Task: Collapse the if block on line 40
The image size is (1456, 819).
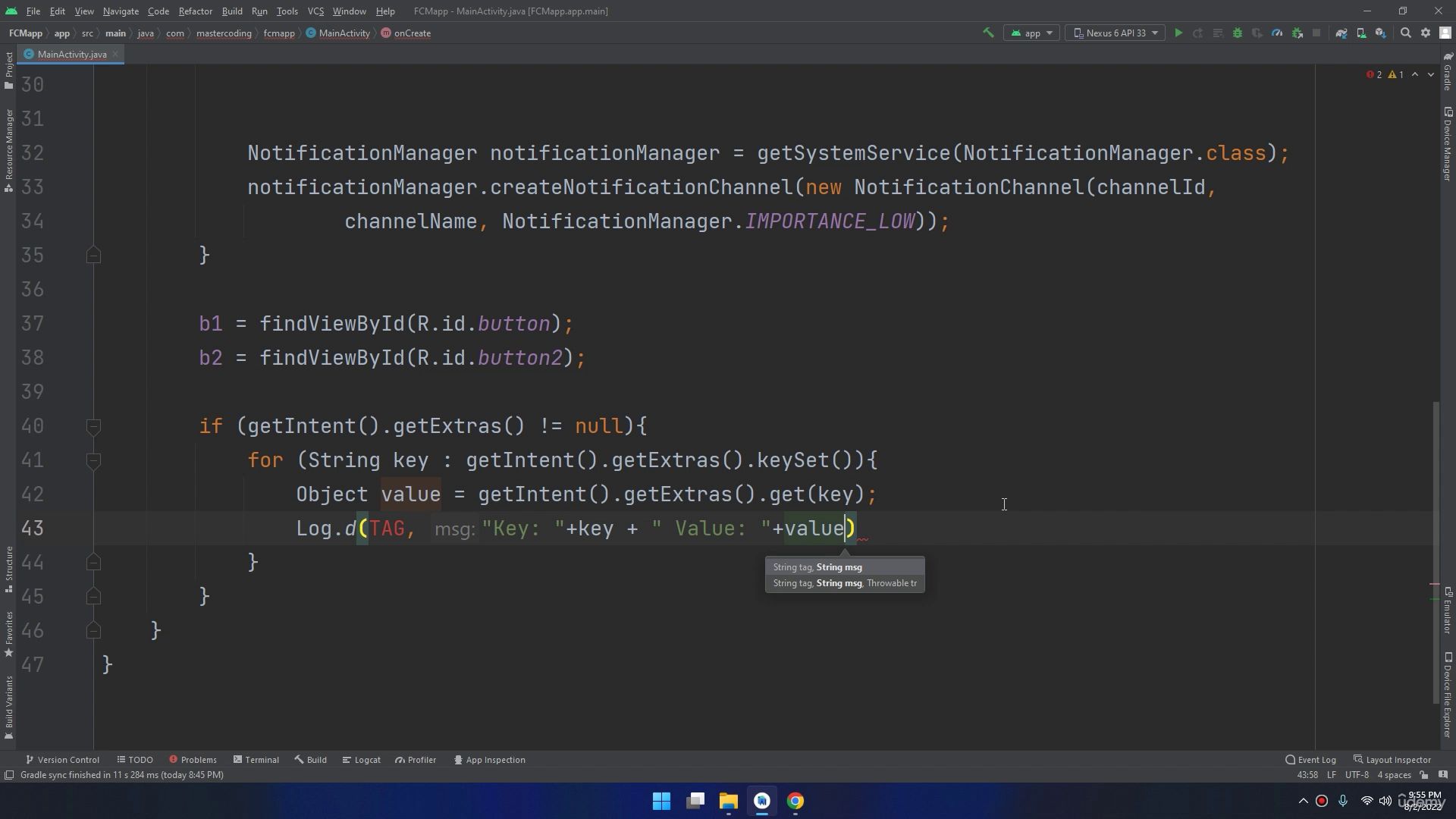Action: tap(93, 427)
